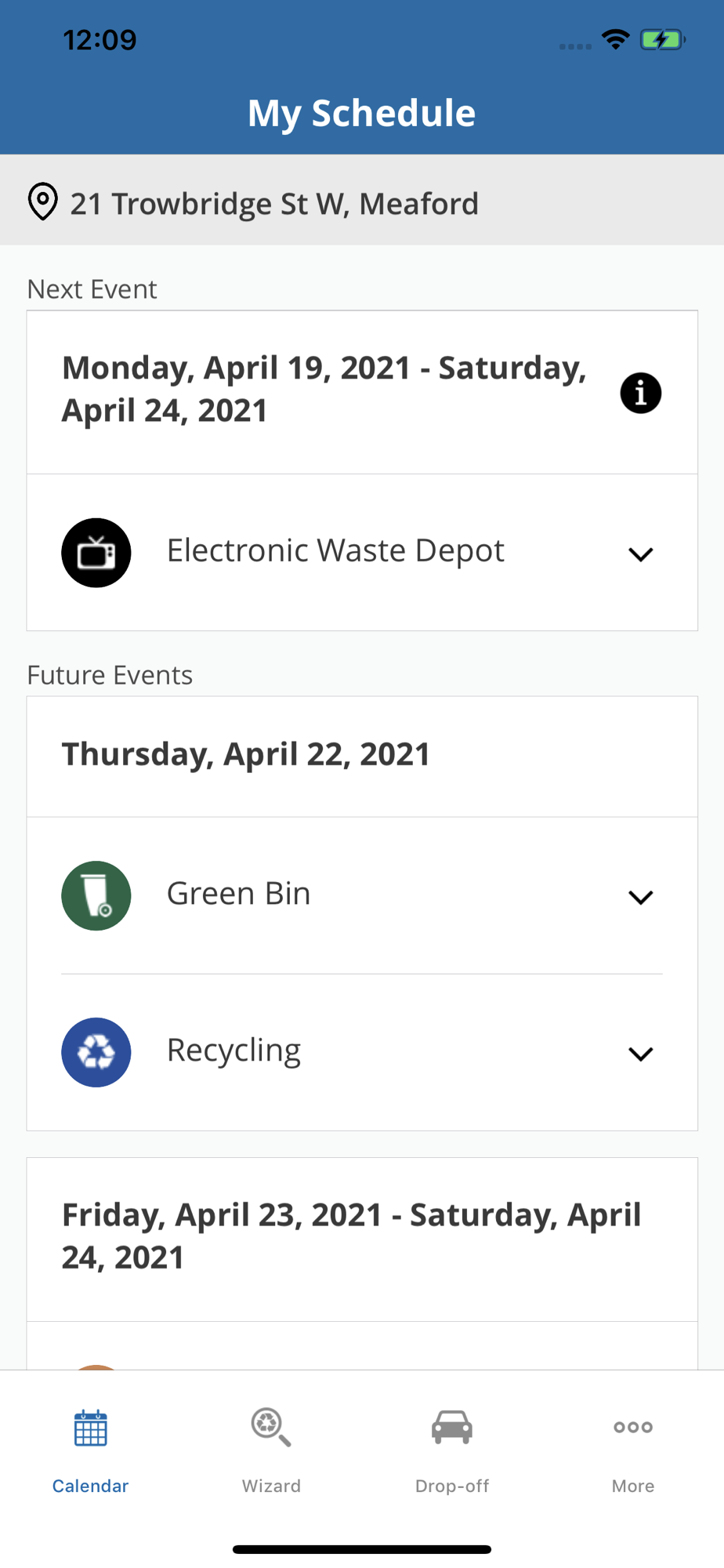Expand the Green Bin details chevron
This screenshot has height=1568, width=724.
pyautogui.click(x=640, y=897)
